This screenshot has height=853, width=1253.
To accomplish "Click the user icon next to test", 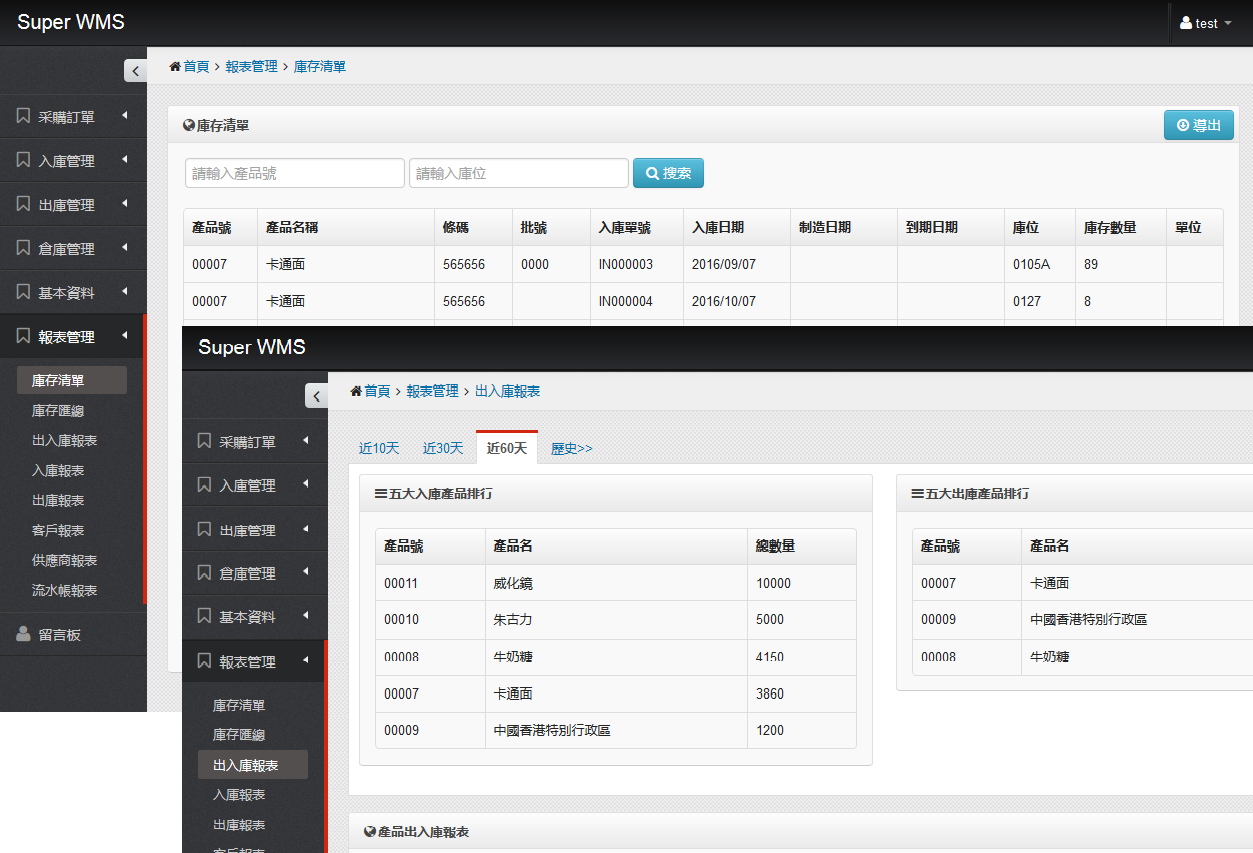I will point(1186,23).
